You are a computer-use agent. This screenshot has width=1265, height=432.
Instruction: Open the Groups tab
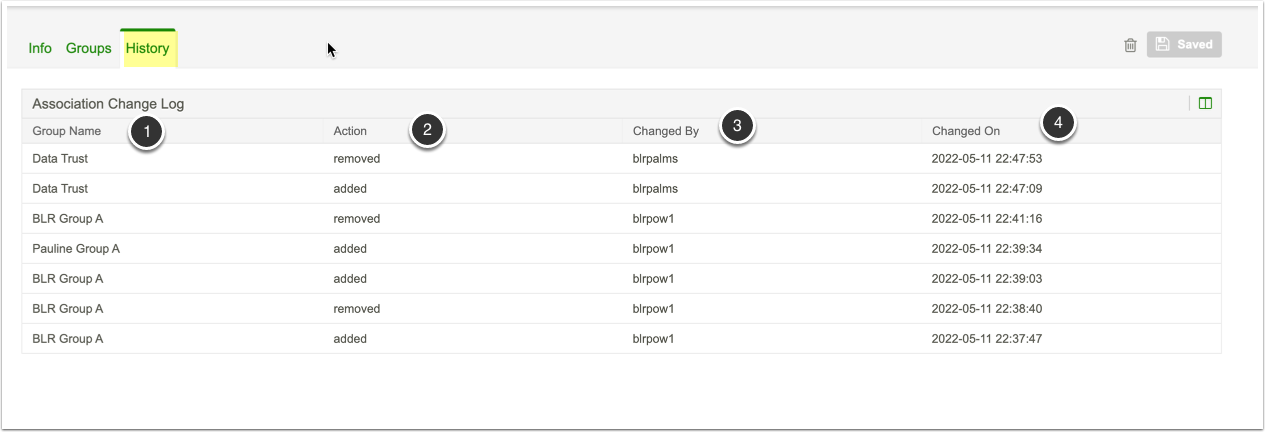point(89,48)
